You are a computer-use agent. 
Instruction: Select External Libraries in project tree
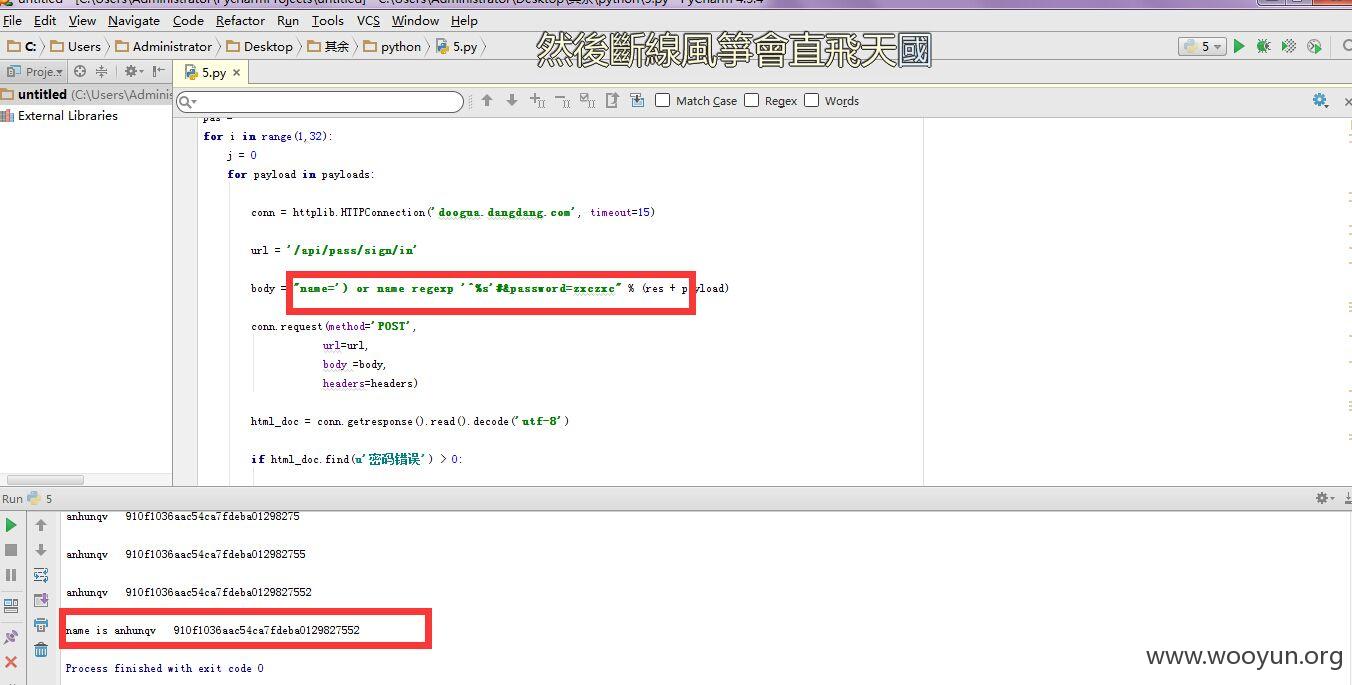click(60, 115)
